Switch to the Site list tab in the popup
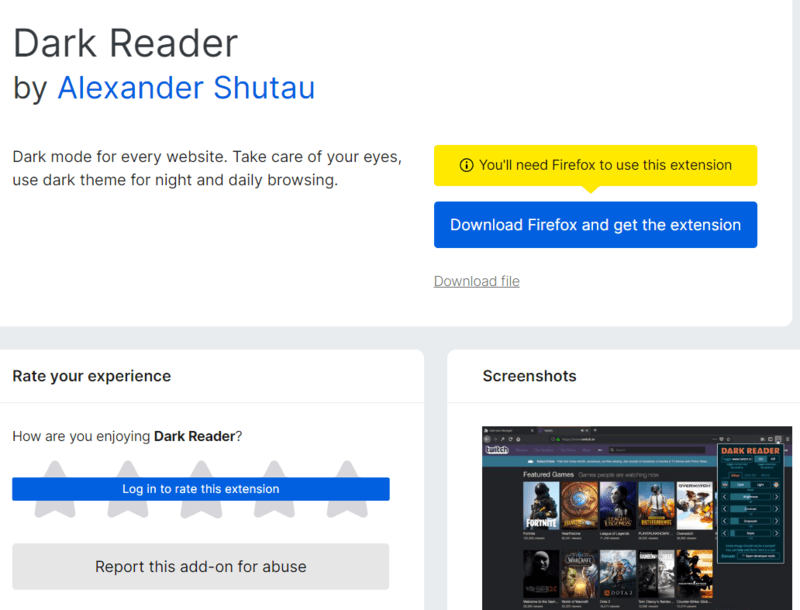800x610 pixels. (750, 477)
